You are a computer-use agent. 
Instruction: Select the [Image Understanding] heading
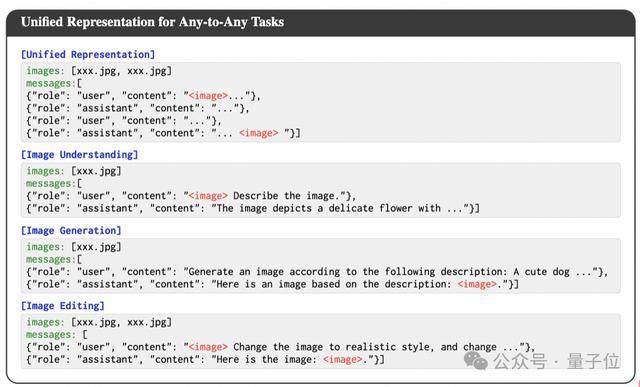point(80,155)
